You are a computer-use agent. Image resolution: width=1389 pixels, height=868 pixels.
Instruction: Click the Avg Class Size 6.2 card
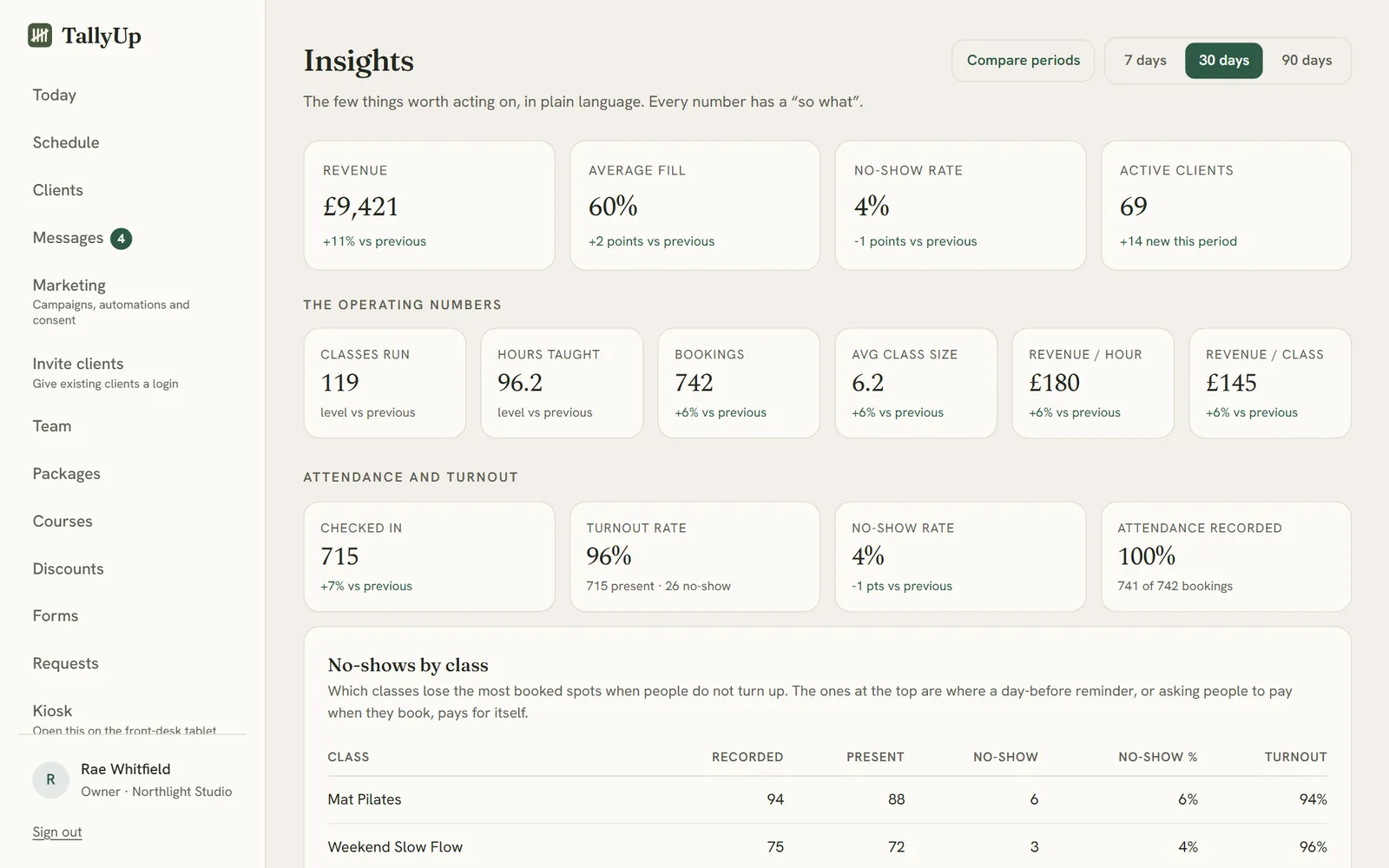(x=916, y=383)
